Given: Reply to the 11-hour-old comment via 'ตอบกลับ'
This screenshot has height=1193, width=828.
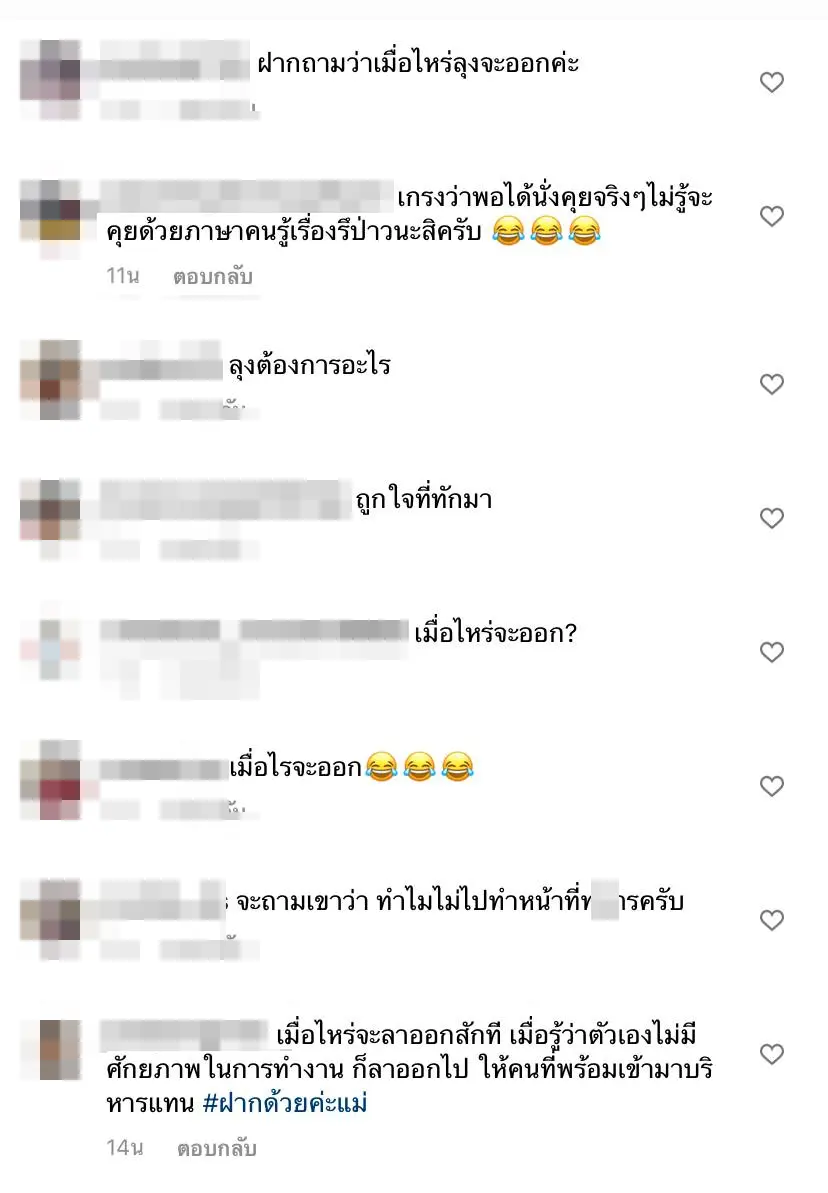Looking at the screenshot, I should (213, 277).
